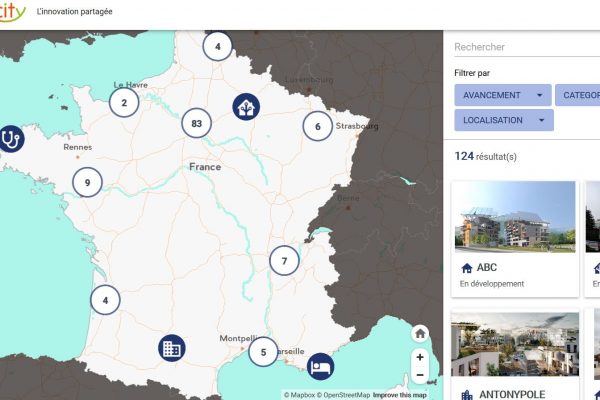Click the cluster of 2 near Le Havre

tap(124, 101)
